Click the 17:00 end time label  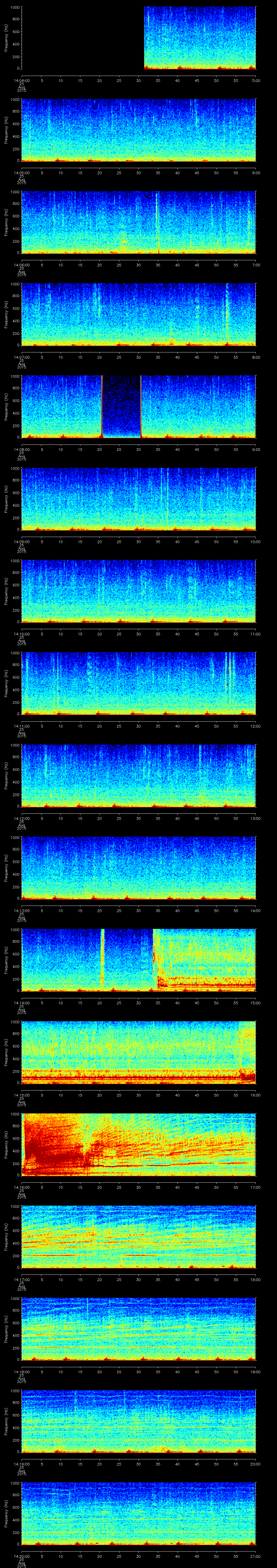255,1187
